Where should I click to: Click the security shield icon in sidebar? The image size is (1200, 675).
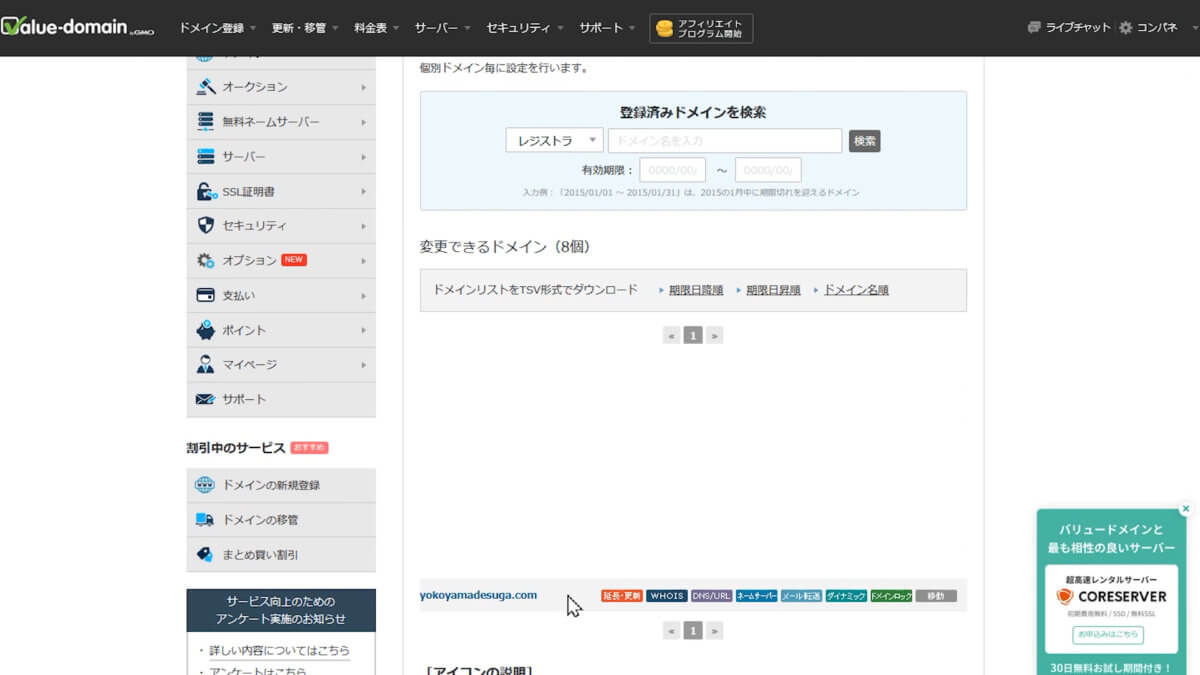206,225
